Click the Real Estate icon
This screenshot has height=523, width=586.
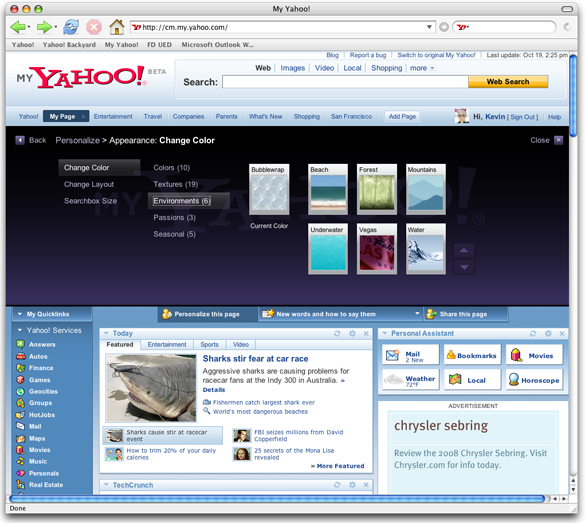pyautogui.click(x=21, y=485)
